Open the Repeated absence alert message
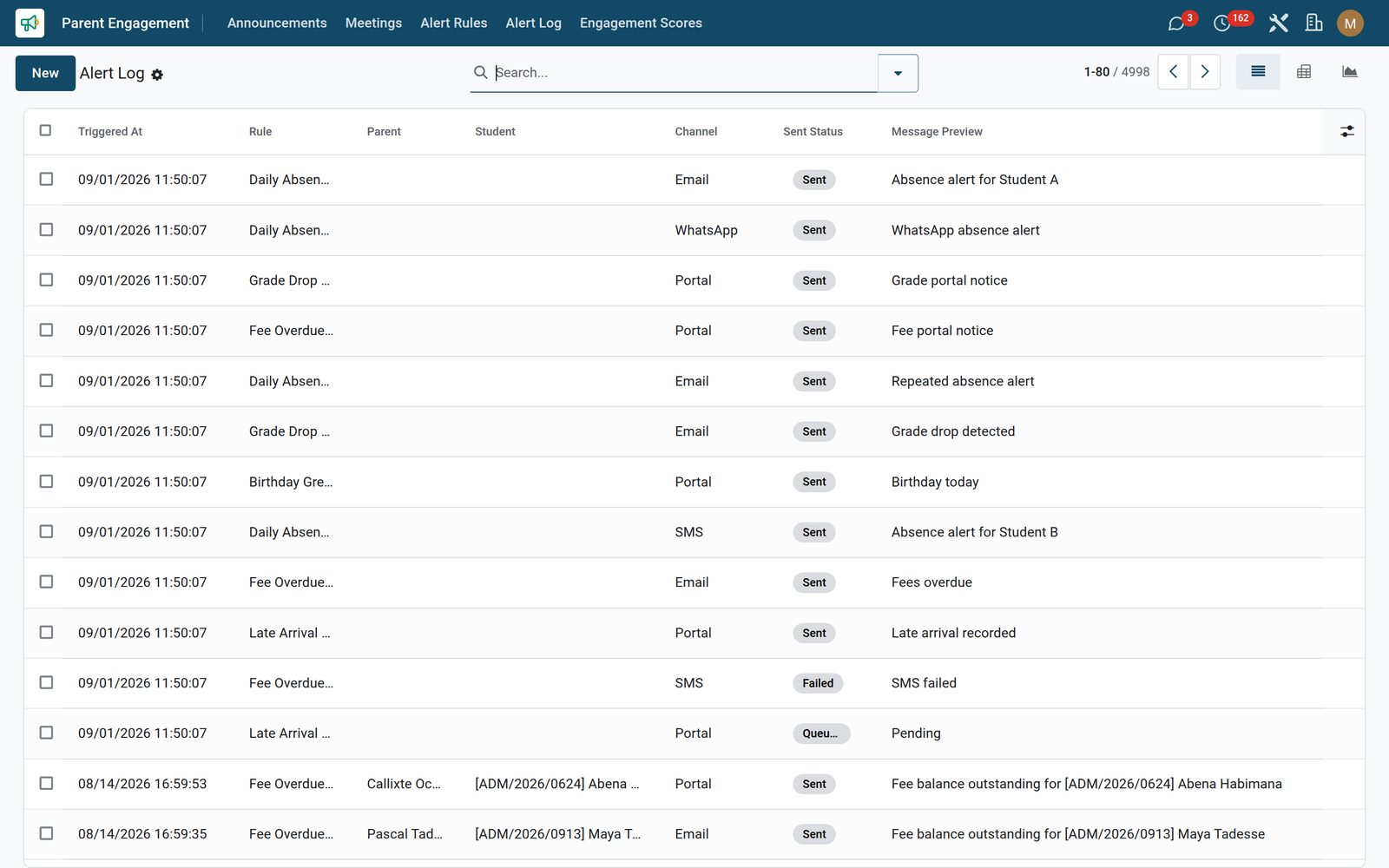Viewport: 1389px width, 868px height. click(x=963, y=381)
